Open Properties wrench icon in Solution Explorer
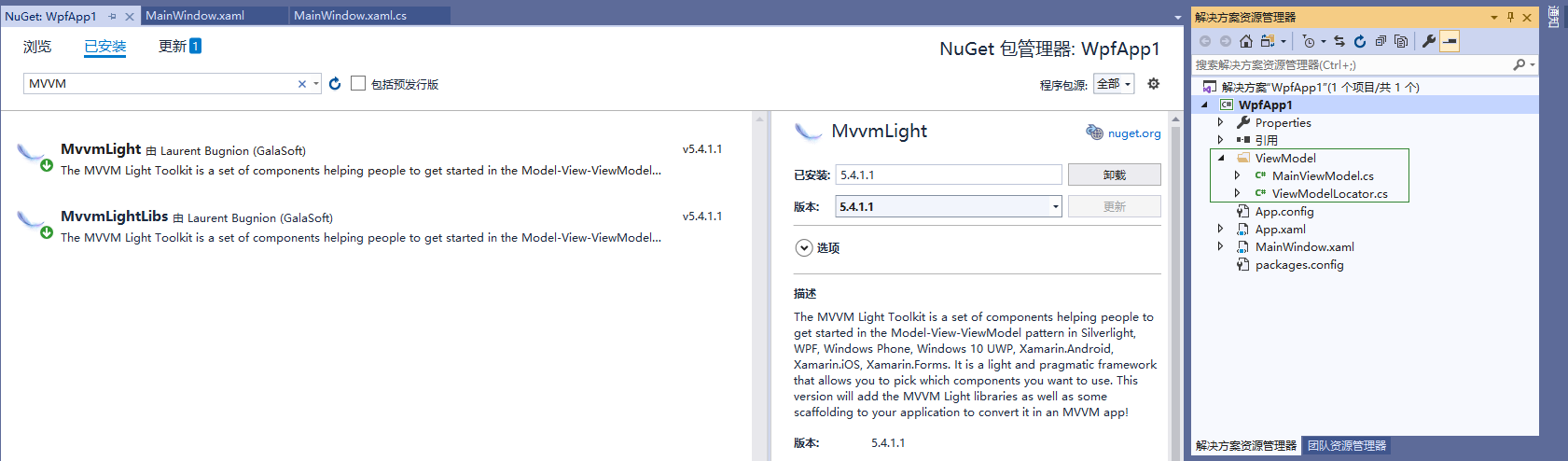Viewport: 1568px width, 461px height. 1429,41
